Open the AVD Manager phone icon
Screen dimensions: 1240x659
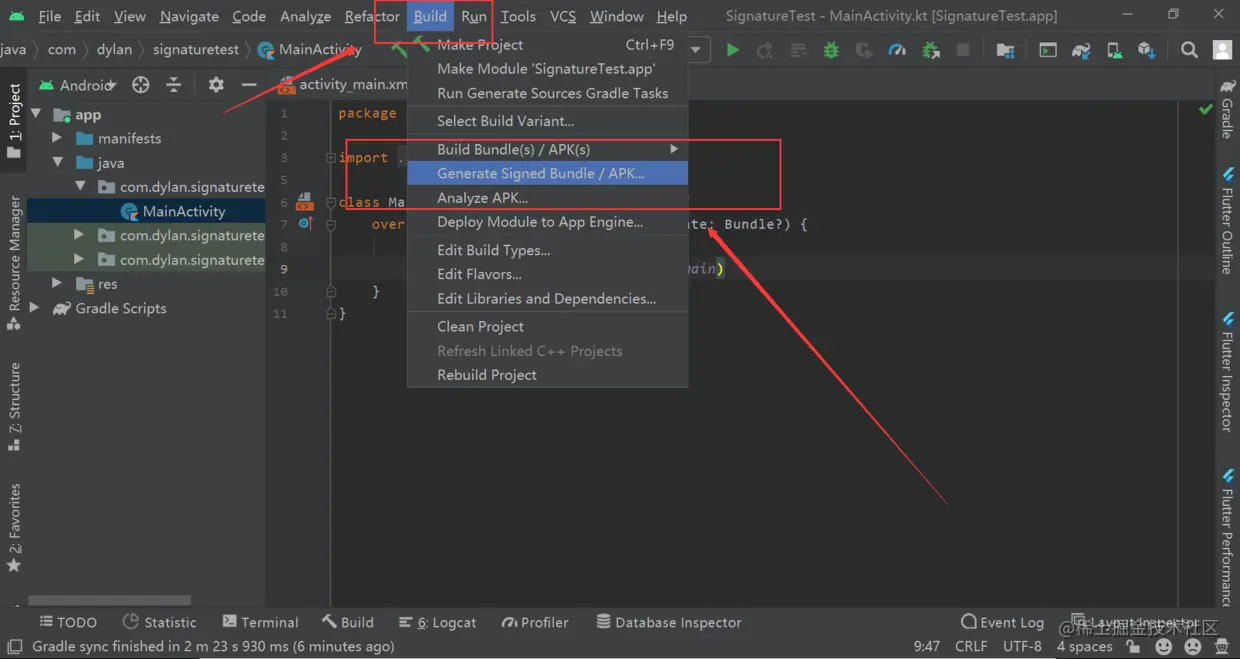(x=1114, y=50)
